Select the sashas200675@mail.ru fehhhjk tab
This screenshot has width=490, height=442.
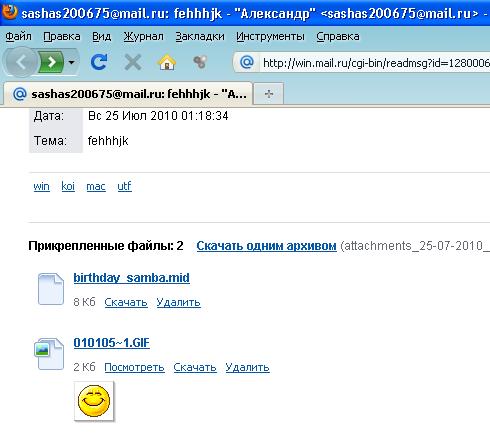128,94
